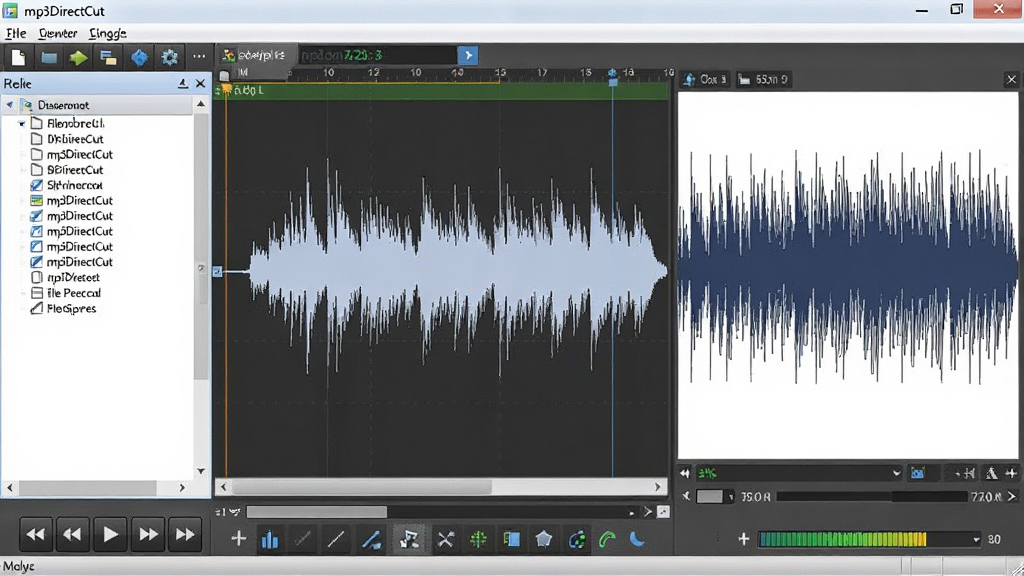The image size is (1024, 576).
Task: Collapse the Diseronot root node
Action: (10, 104)
